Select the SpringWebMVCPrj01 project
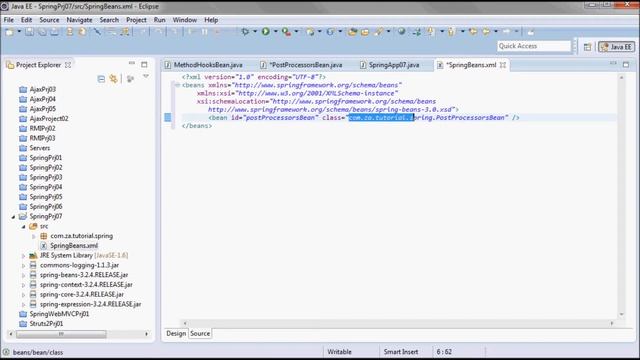The image size is (640, 360). 59,314
